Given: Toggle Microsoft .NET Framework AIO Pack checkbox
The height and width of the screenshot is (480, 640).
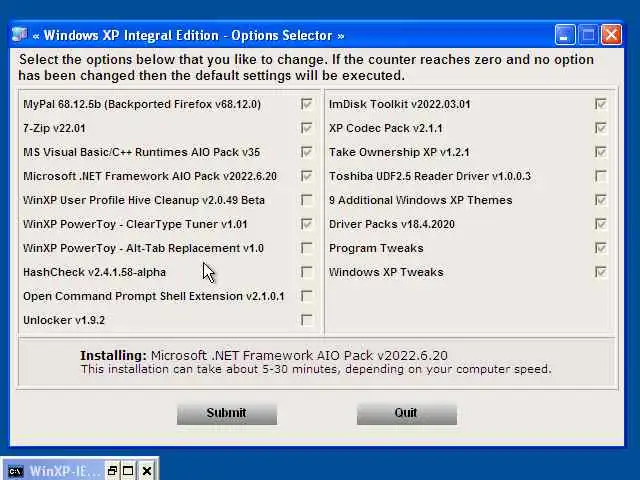Looking at the screenshot, I should [x=307, y=176].
